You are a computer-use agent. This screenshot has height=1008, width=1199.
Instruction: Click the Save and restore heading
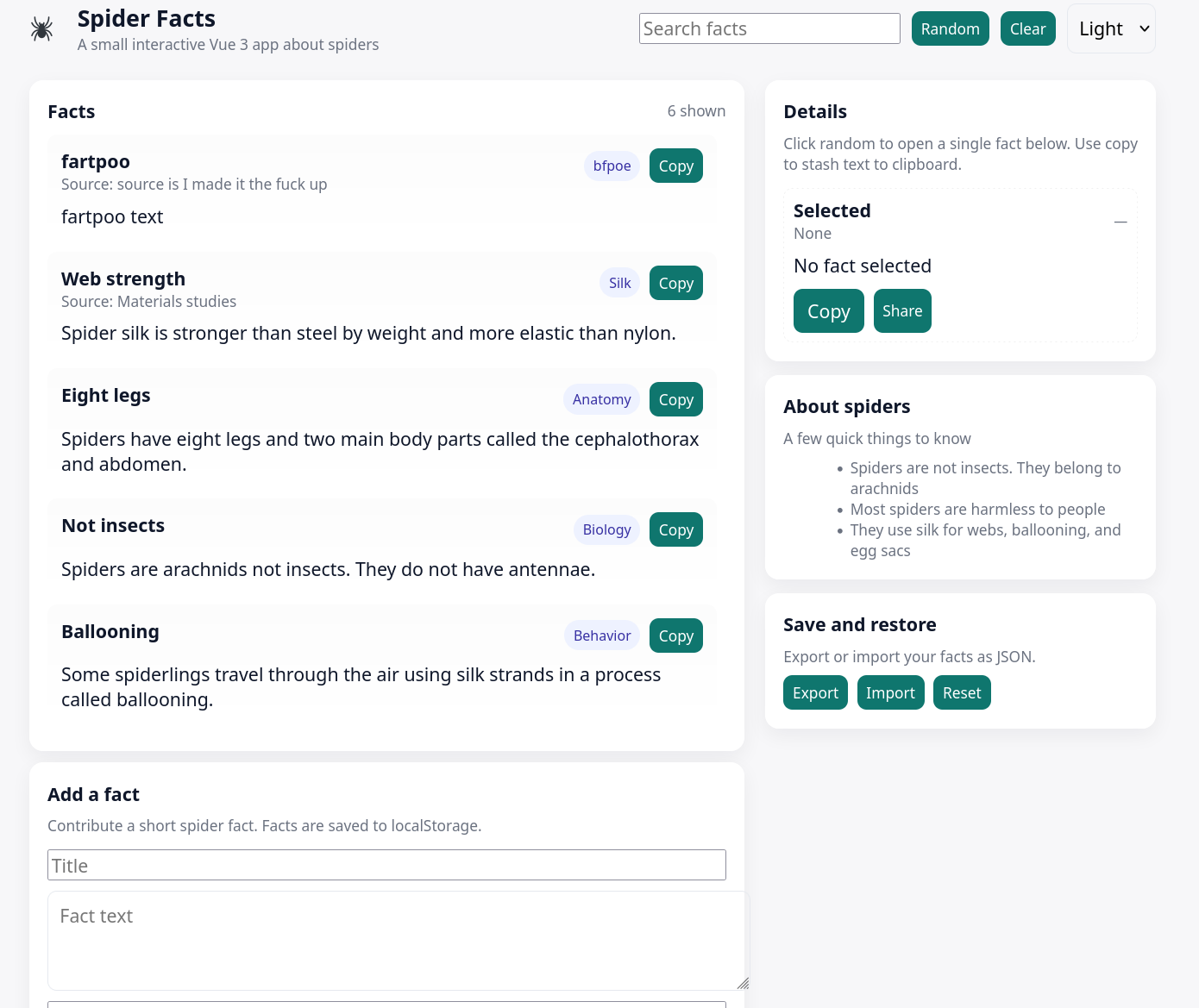(860, 624)
